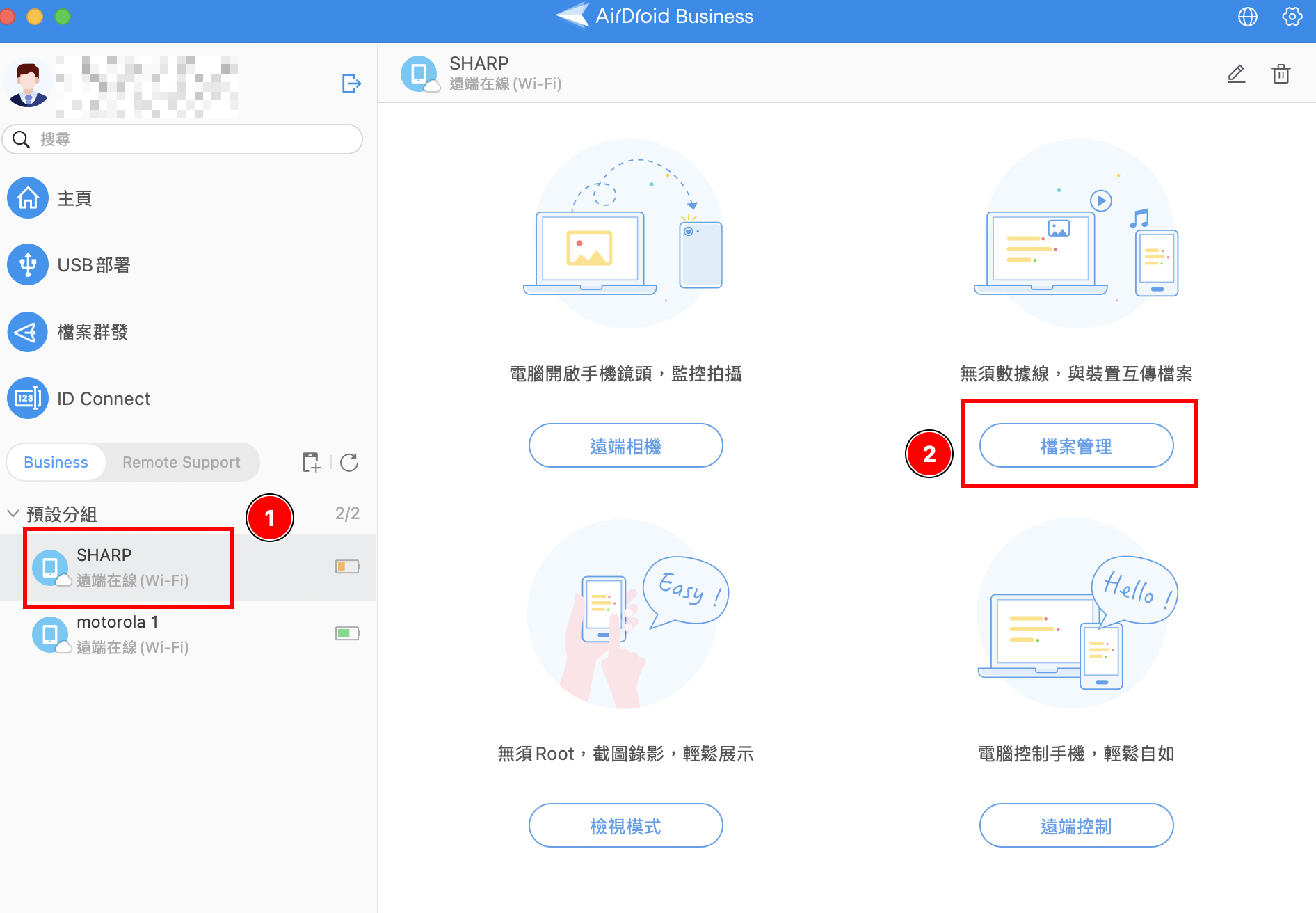1316x913 pixels.
Task: Open USB 部署 from the sidebar
Action: point(94,265)
